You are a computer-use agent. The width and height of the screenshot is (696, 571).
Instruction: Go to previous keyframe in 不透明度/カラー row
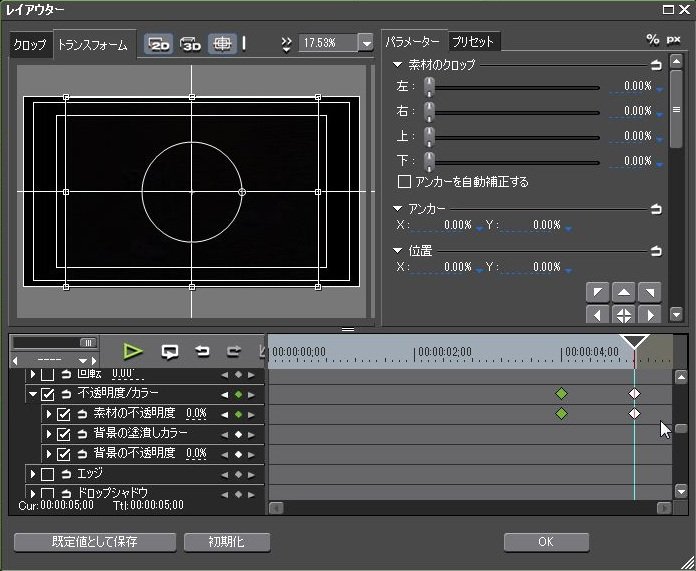pos(225,395)
